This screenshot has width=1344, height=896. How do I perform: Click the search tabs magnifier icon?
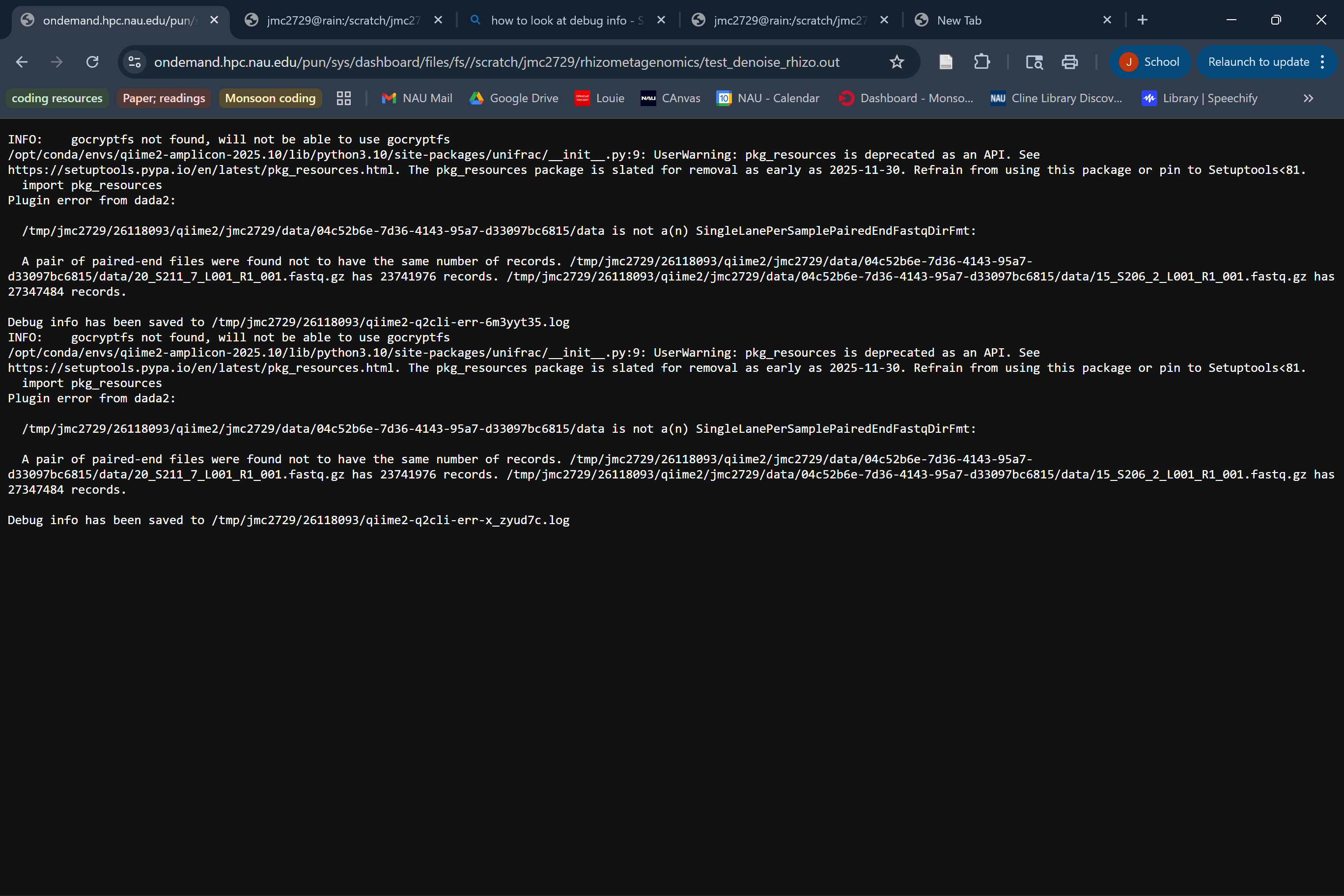click(x=1035, y=62)
